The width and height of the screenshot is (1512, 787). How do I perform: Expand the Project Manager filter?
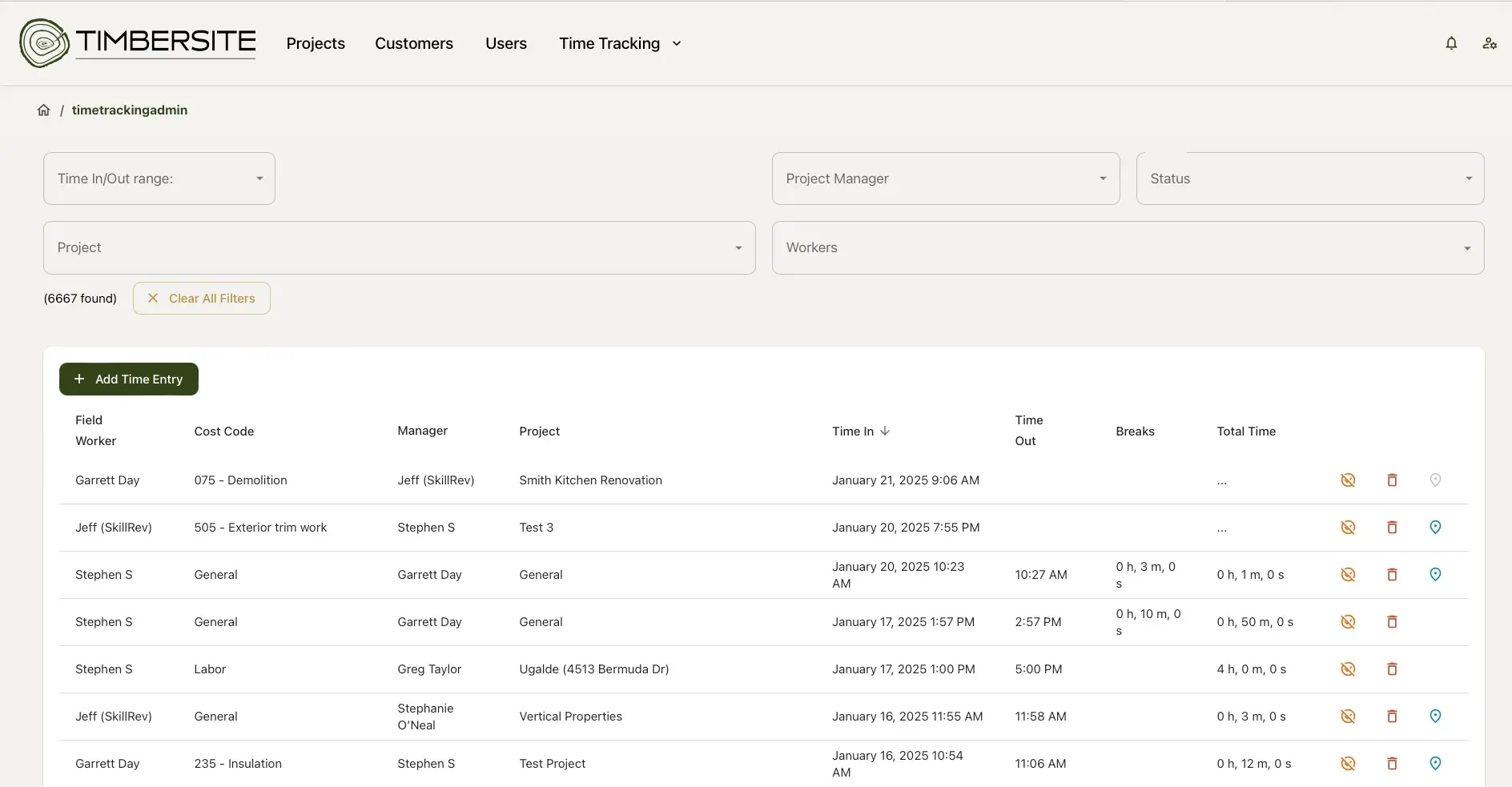945,179
